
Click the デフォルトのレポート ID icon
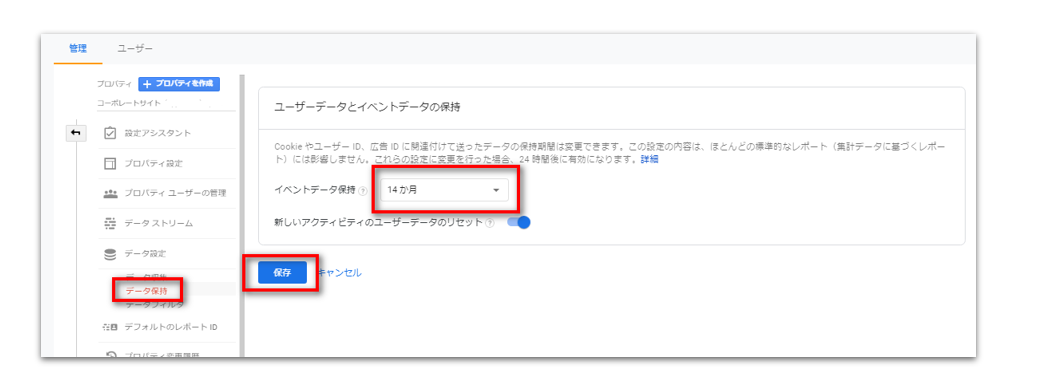110,327
